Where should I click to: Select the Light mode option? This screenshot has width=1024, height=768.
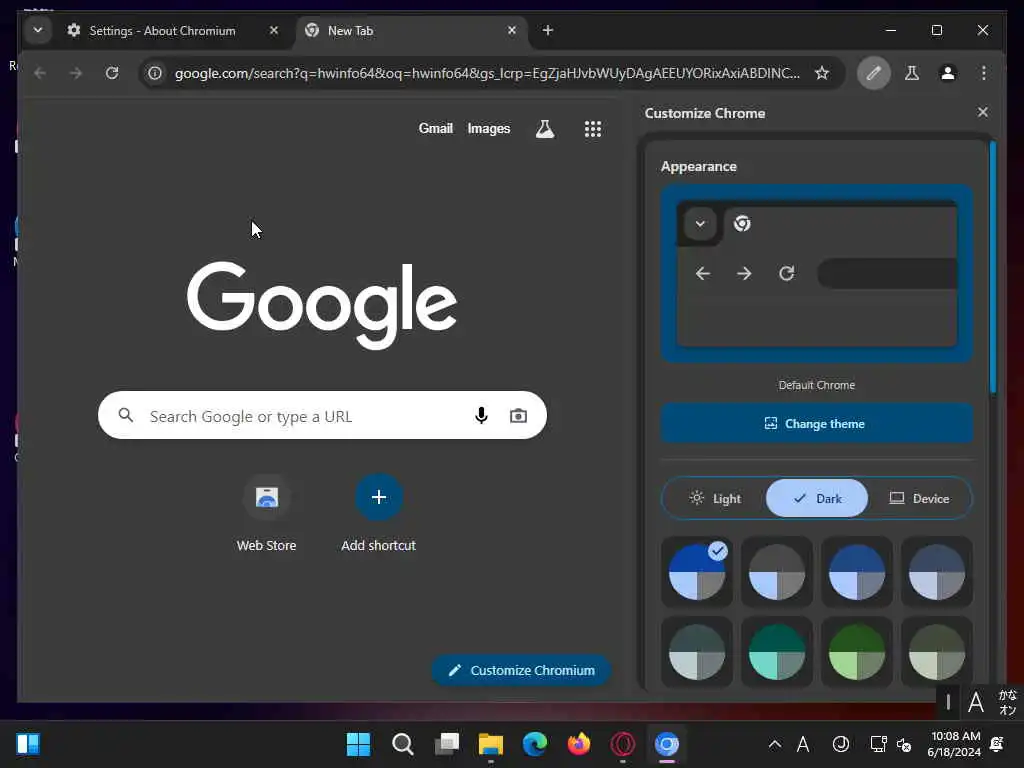click(714, 498)
